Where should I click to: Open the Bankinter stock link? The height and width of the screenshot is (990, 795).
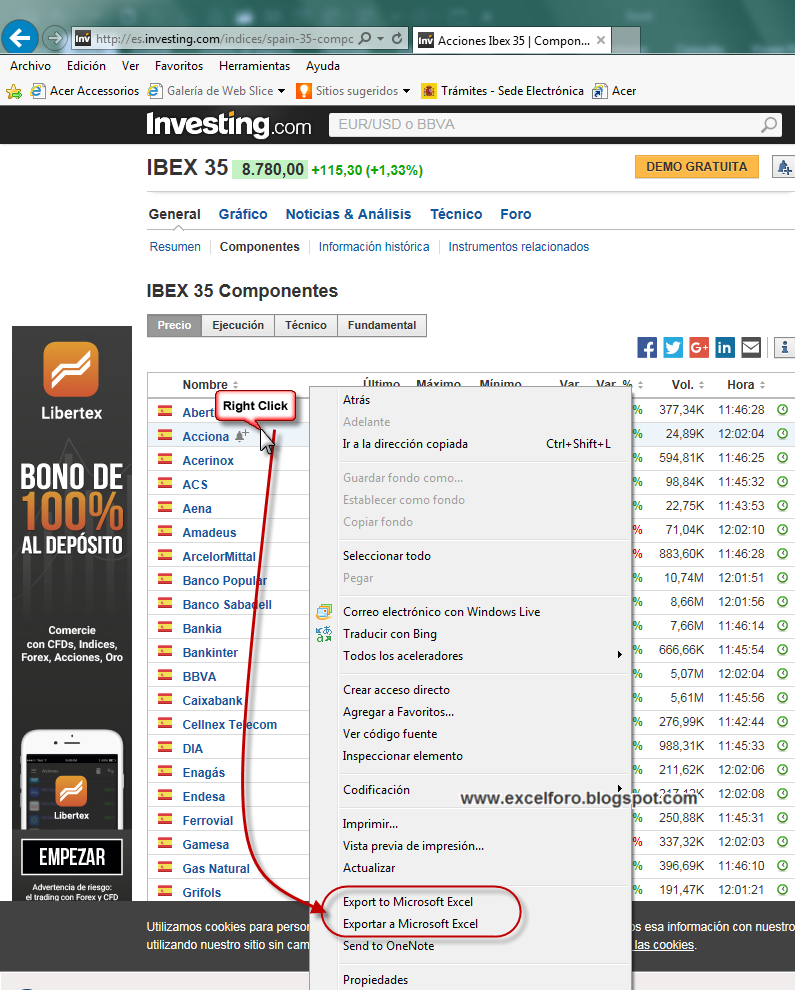click(x=210, y=652)
